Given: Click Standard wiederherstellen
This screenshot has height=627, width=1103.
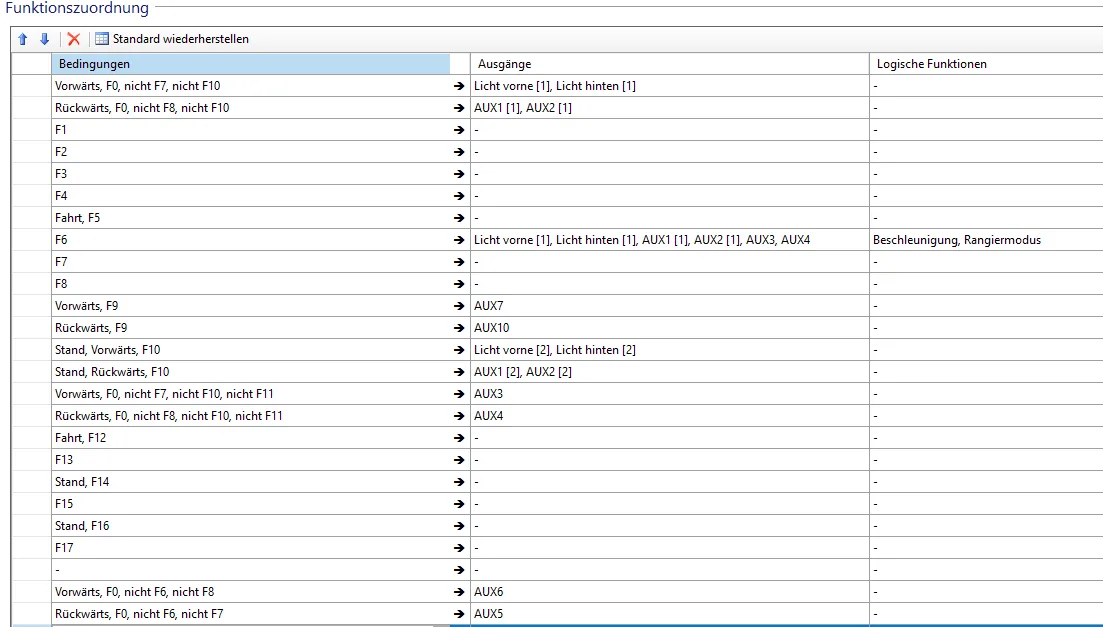Looking at the screenshot, I should coord(181,39).
